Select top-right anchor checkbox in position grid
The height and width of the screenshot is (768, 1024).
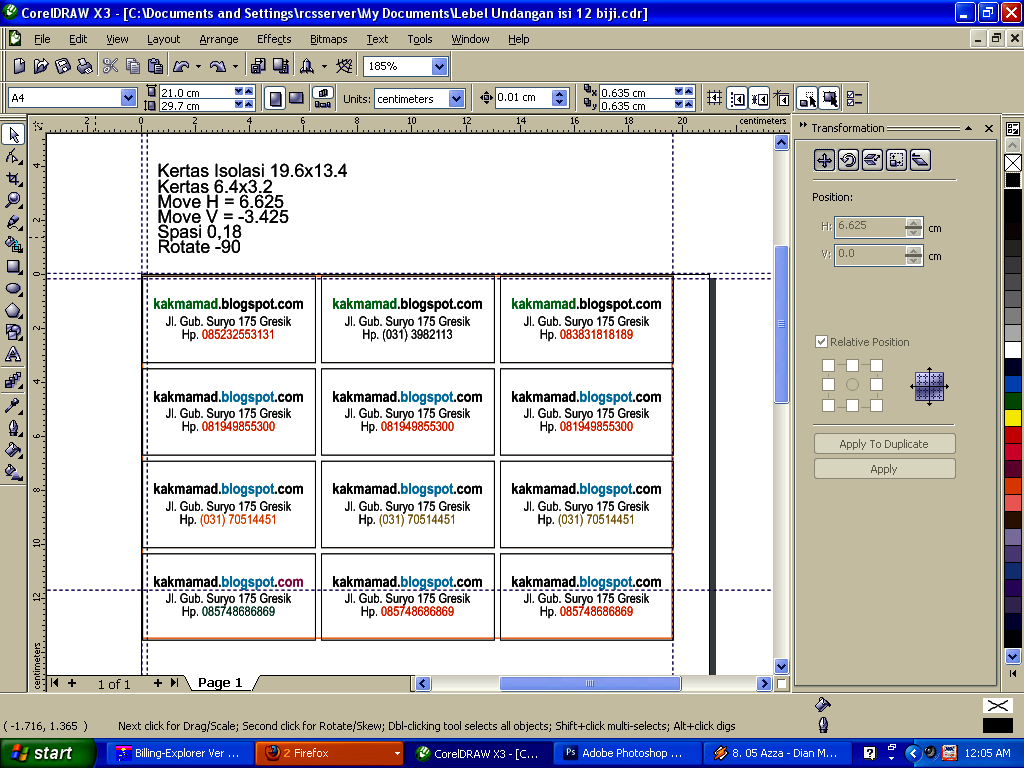click(x=876, y=365)
